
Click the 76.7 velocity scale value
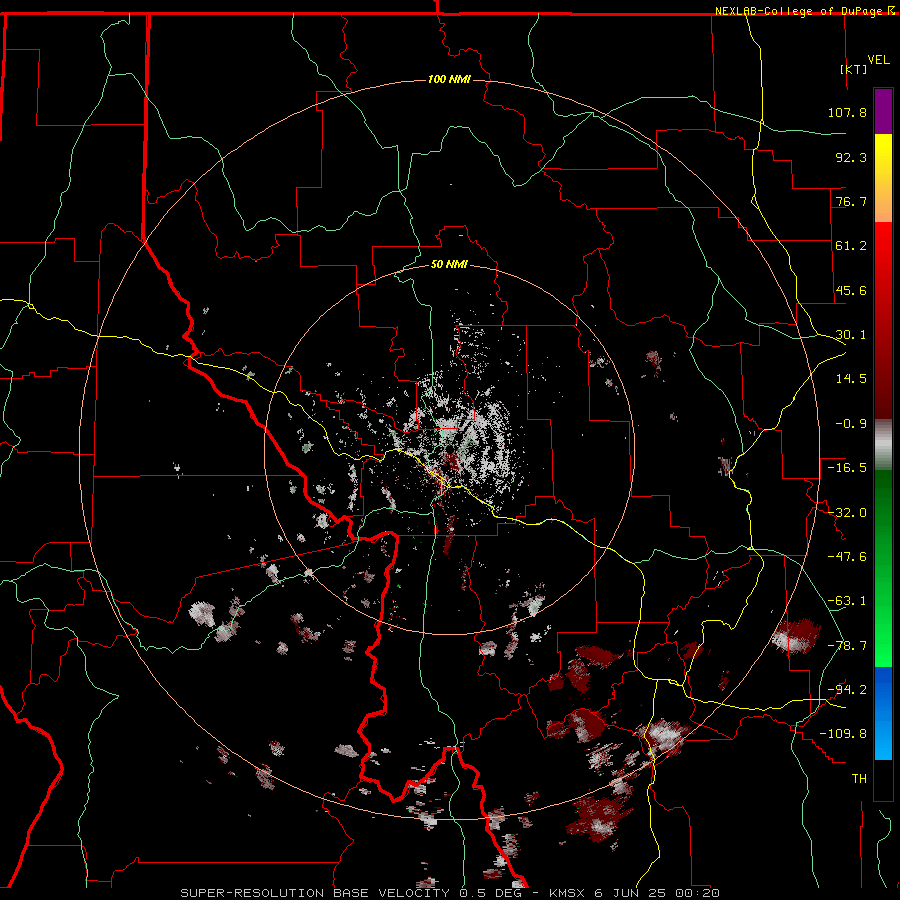click(x=851, y=201)
